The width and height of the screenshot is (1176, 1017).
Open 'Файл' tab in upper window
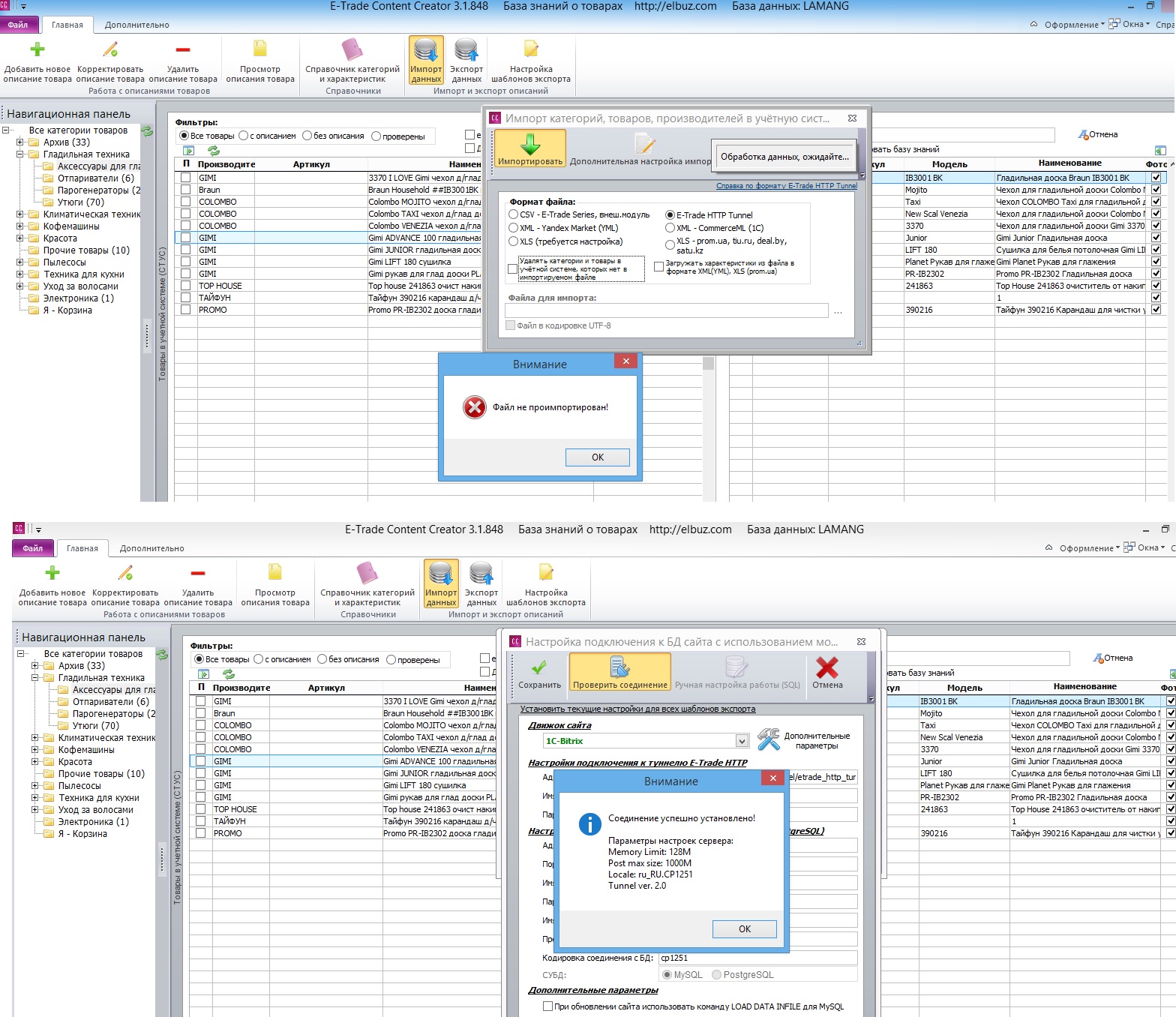pyautogui.click(x=18, y=25)
